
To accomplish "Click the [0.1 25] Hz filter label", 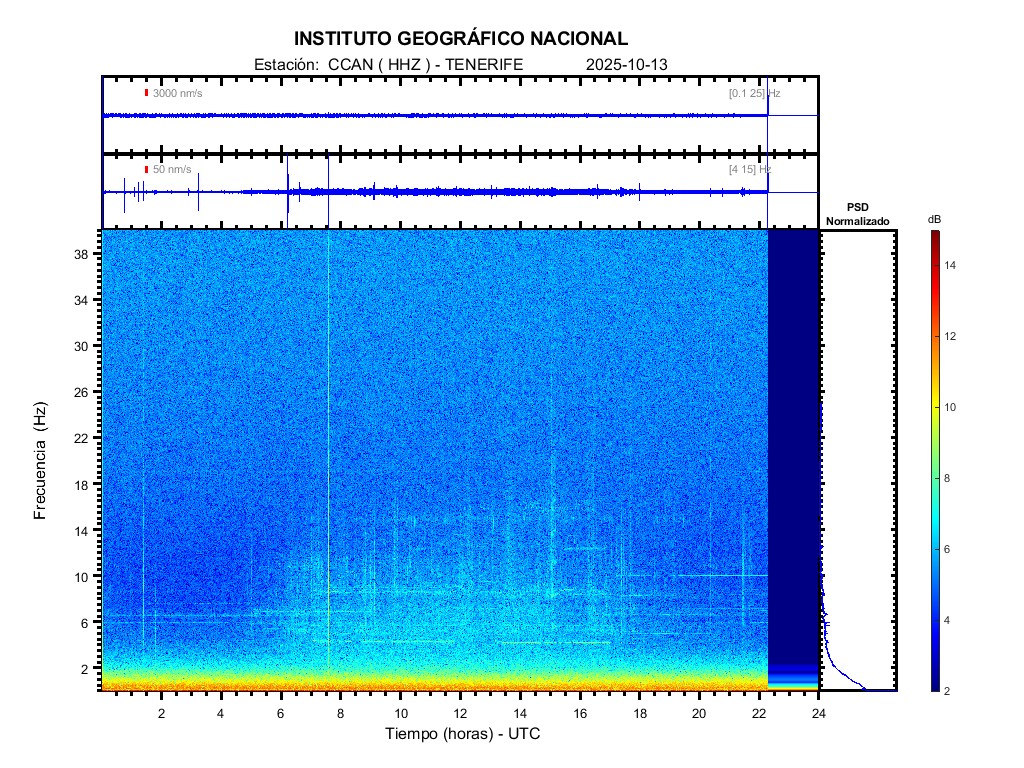I will point(753,93).
